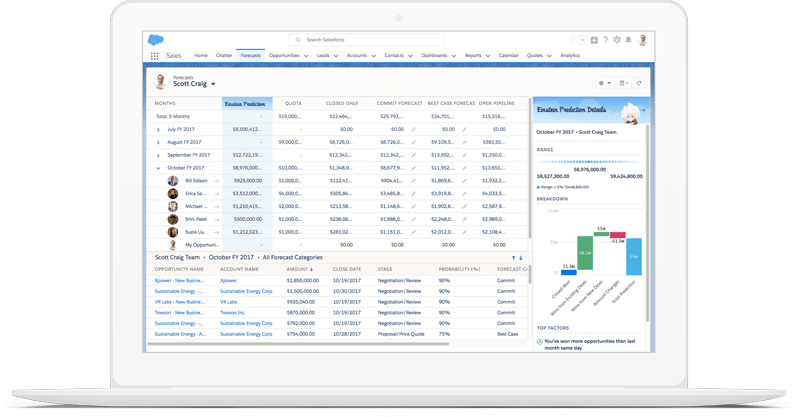Open the Help question mark icon
Screen dimensions: 800x417
click(x=605, y=40)
